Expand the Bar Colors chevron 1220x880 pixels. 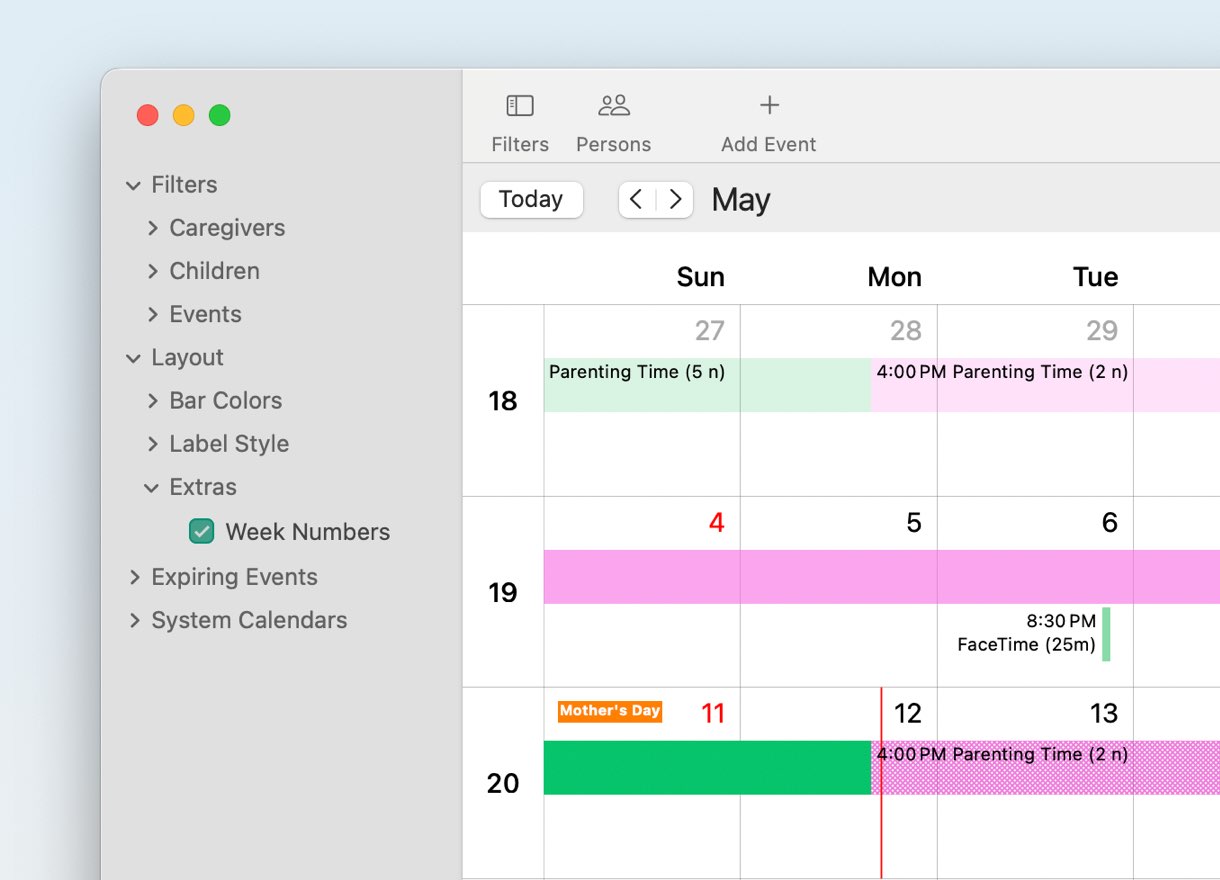[x=153, y=401]
